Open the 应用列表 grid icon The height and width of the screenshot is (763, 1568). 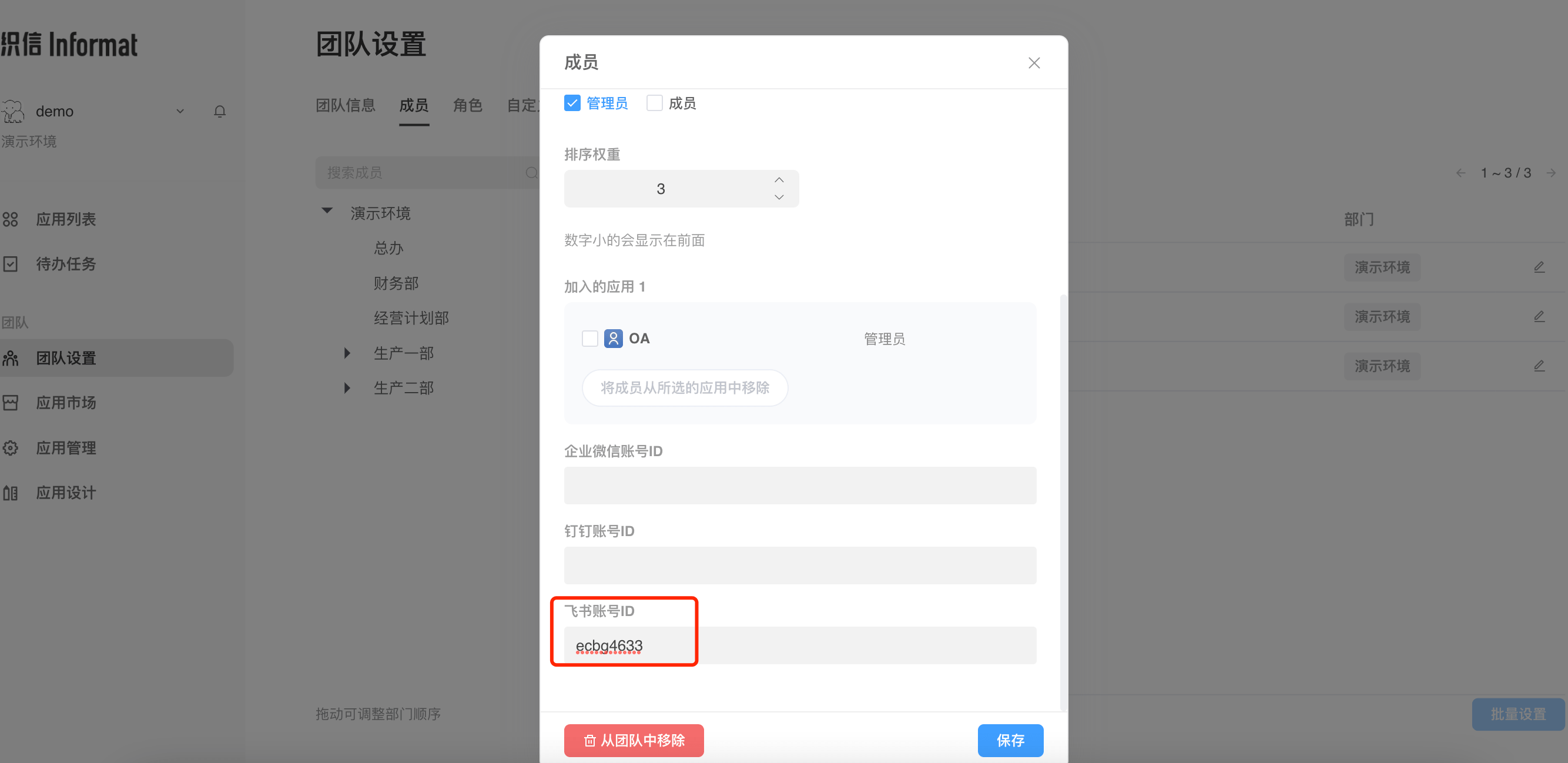coord(11,219)
